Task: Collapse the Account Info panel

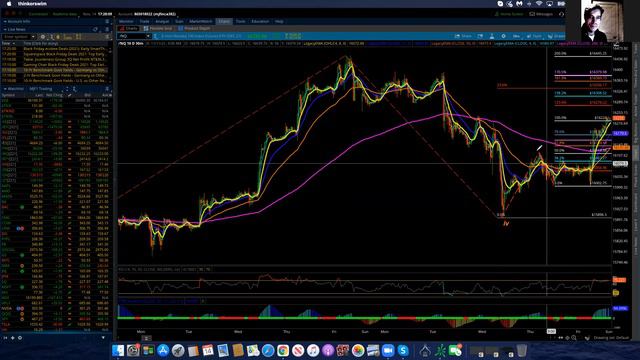Action: coord(5,21)
